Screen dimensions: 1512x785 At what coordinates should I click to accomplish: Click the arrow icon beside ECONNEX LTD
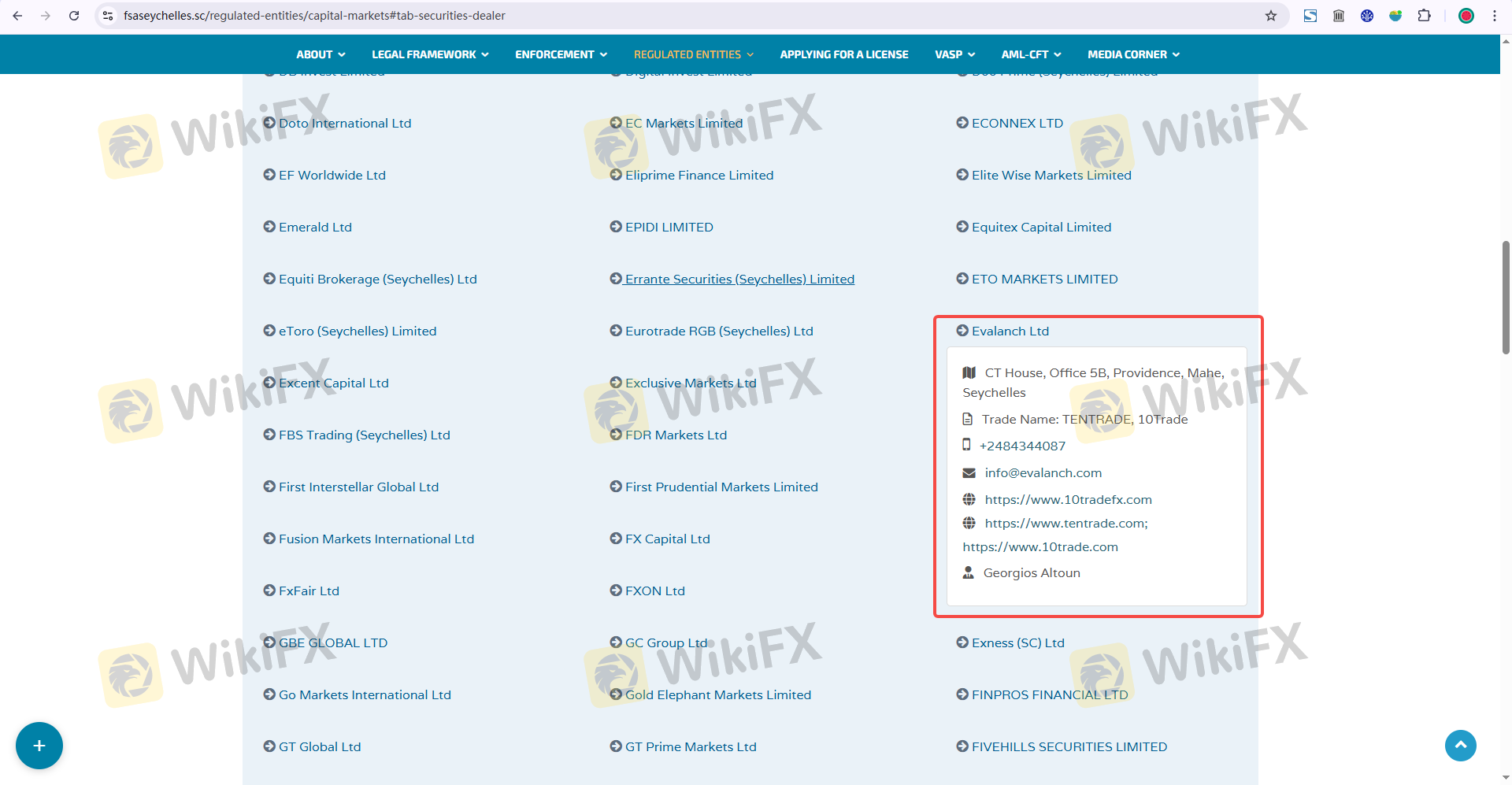pyautogui.click(x=962, y=123)
